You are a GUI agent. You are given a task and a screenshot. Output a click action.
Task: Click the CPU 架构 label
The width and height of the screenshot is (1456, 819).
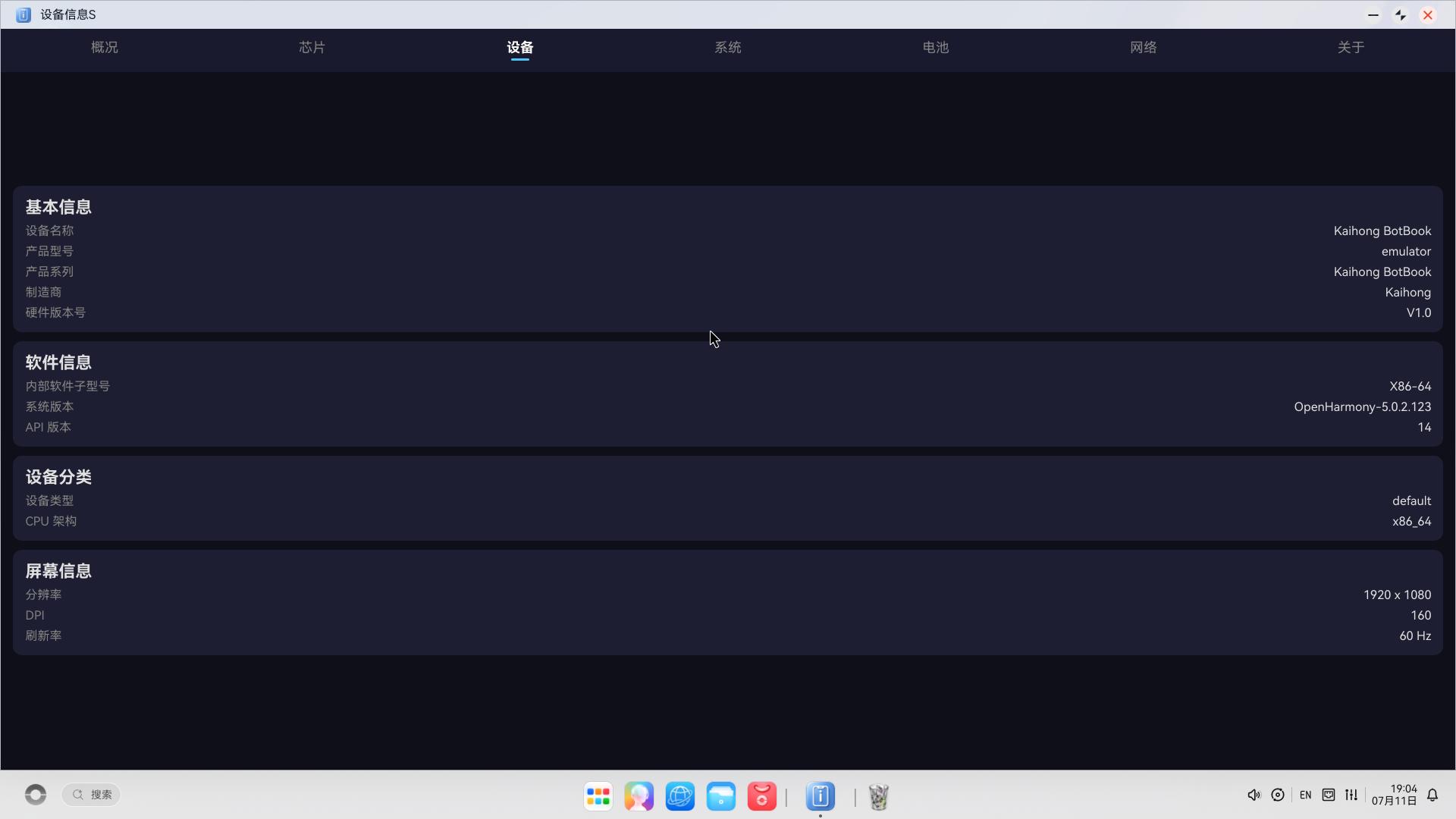coord(51,521)
